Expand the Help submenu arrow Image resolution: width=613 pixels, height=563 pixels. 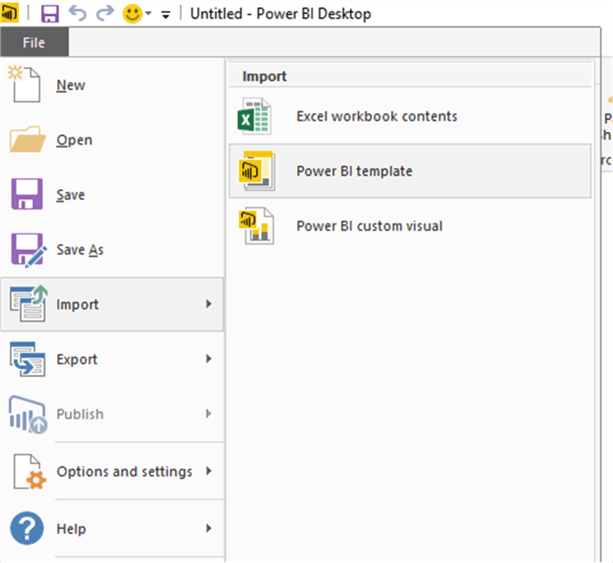click(209, 528)
